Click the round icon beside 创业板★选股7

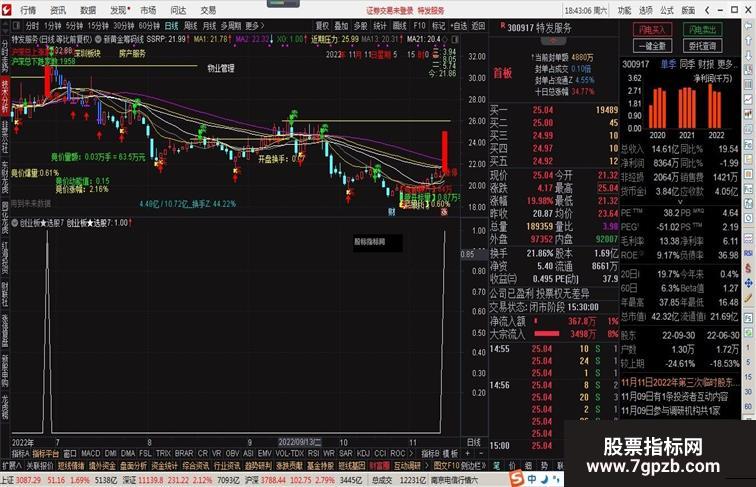[x=14, y=223]
